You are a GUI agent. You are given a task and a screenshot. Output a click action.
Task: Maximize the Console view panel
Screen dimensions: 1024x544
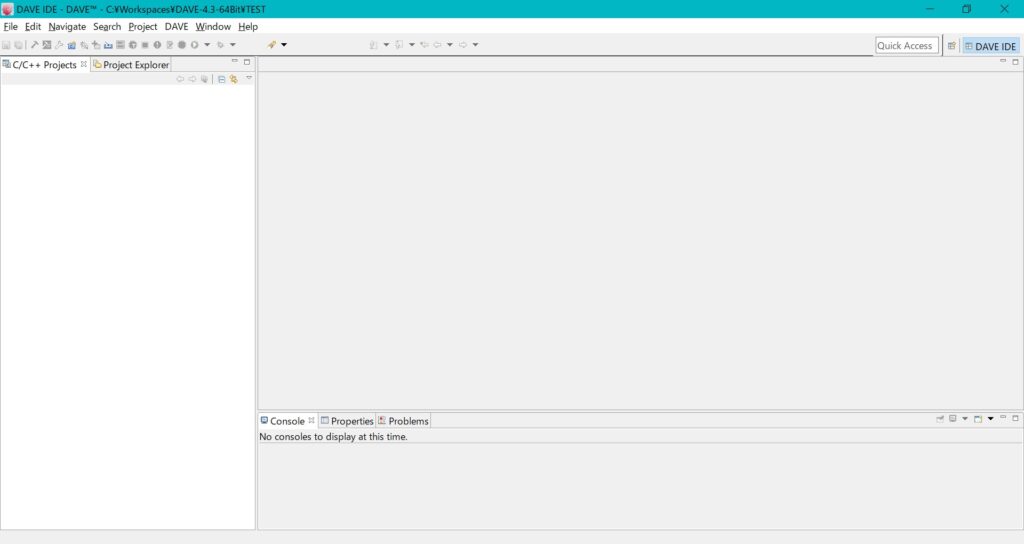pyautogui.click(x=1016, y=418)
